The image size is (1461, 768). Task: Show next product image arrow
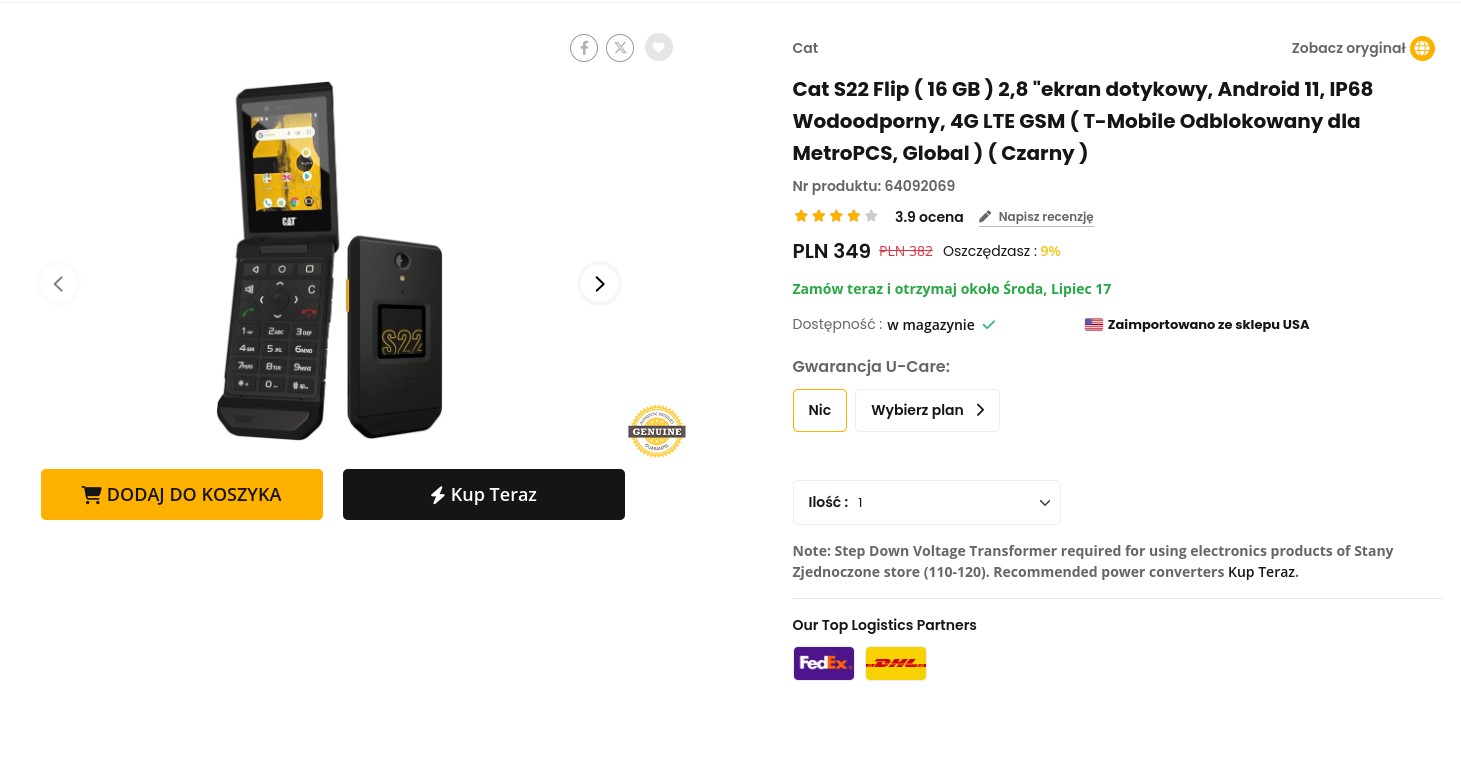tap(599, 284)
